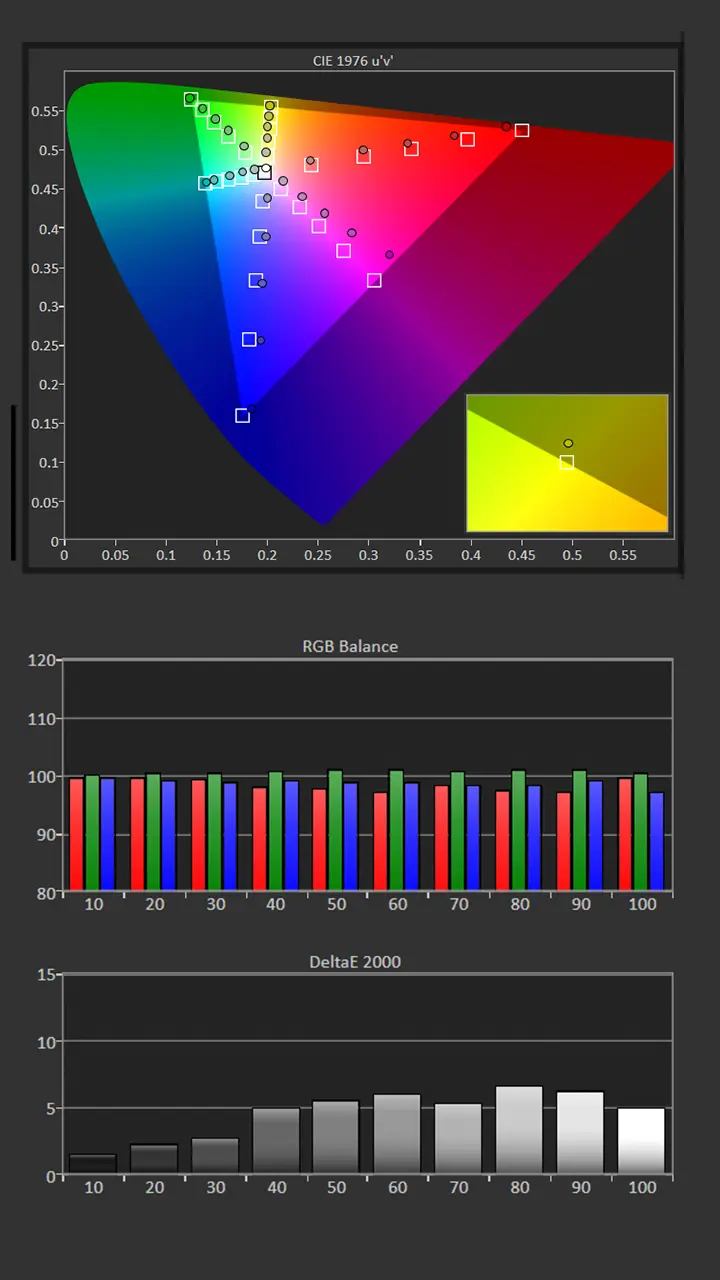
Task: Click the DeltaE bar for 20 percent
Action: pyautogui.click(x=154, y=1159)
